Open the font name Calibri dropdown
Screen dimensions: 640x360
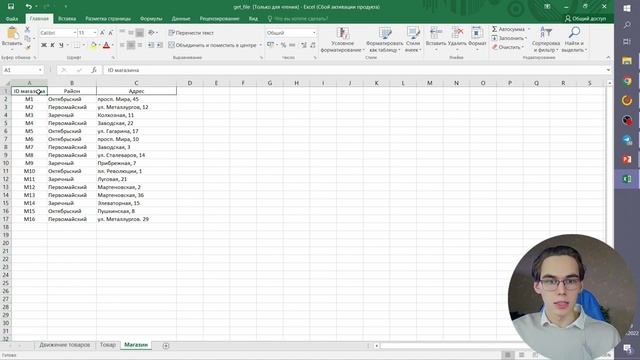pyautogui.click(x=75, y=33)
